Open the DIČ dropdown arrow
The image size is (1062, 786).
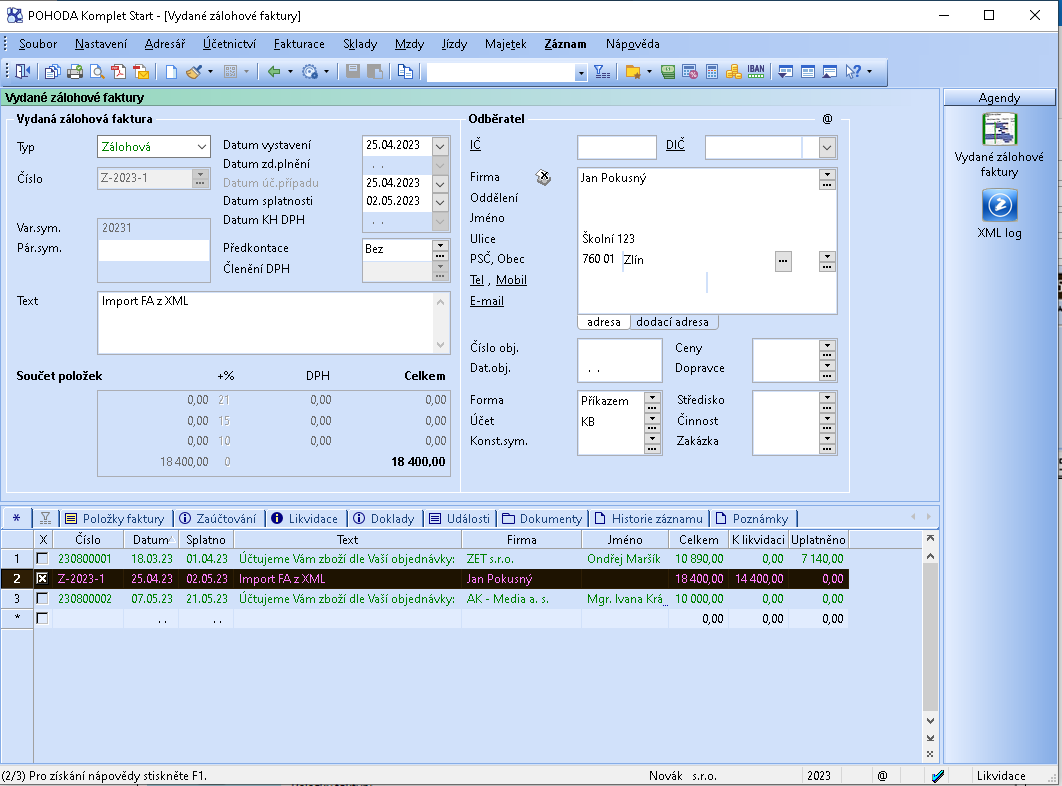(827, 148)
